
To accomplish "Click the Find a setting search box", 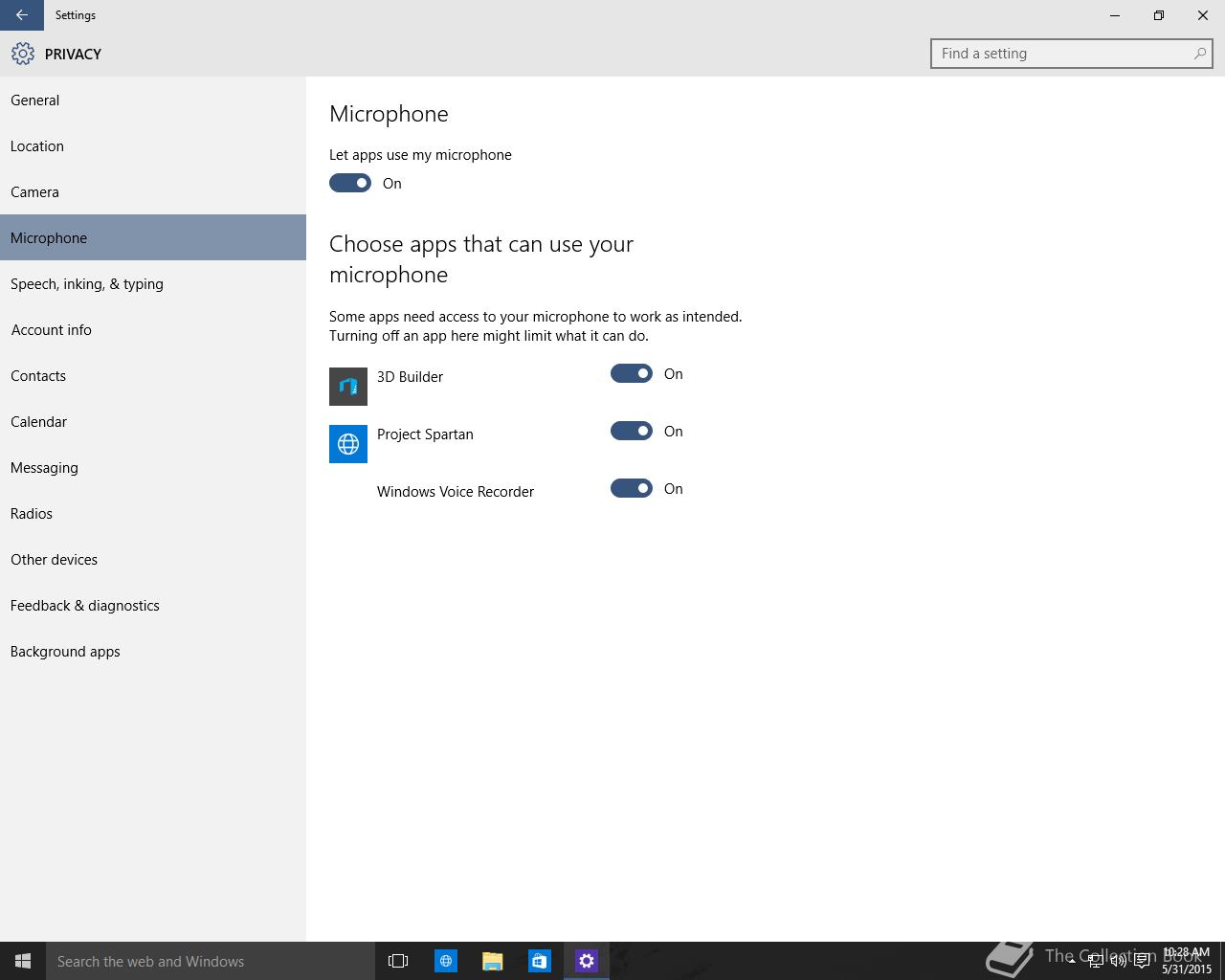I will coord(1072,54).
